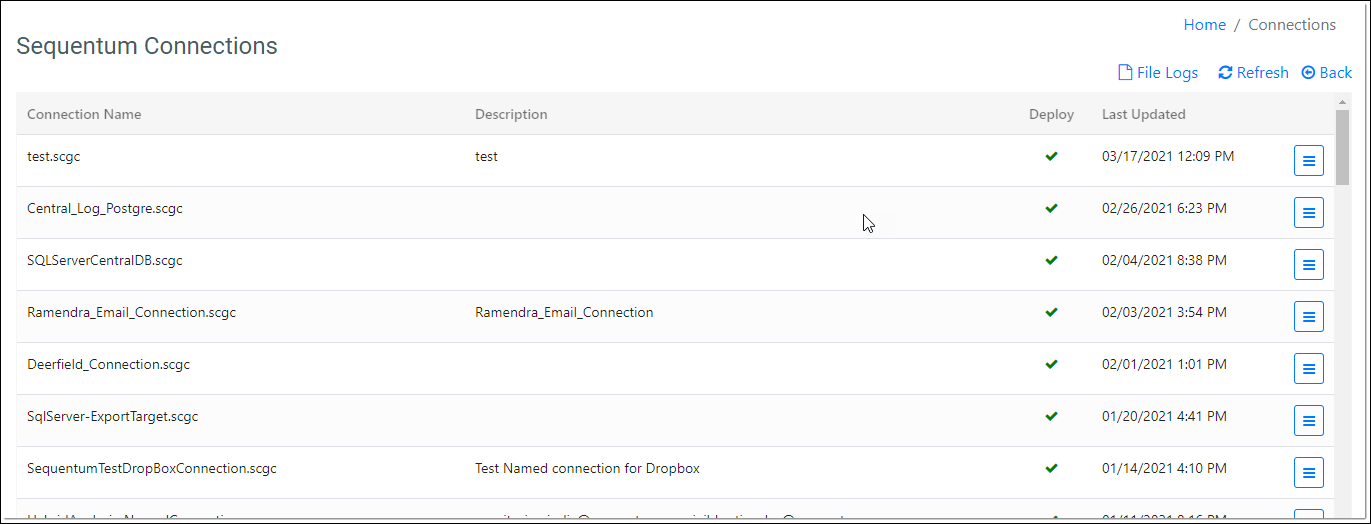Select the Ramendra_Email_Connection.scgc connection name

tap(131, 312)
